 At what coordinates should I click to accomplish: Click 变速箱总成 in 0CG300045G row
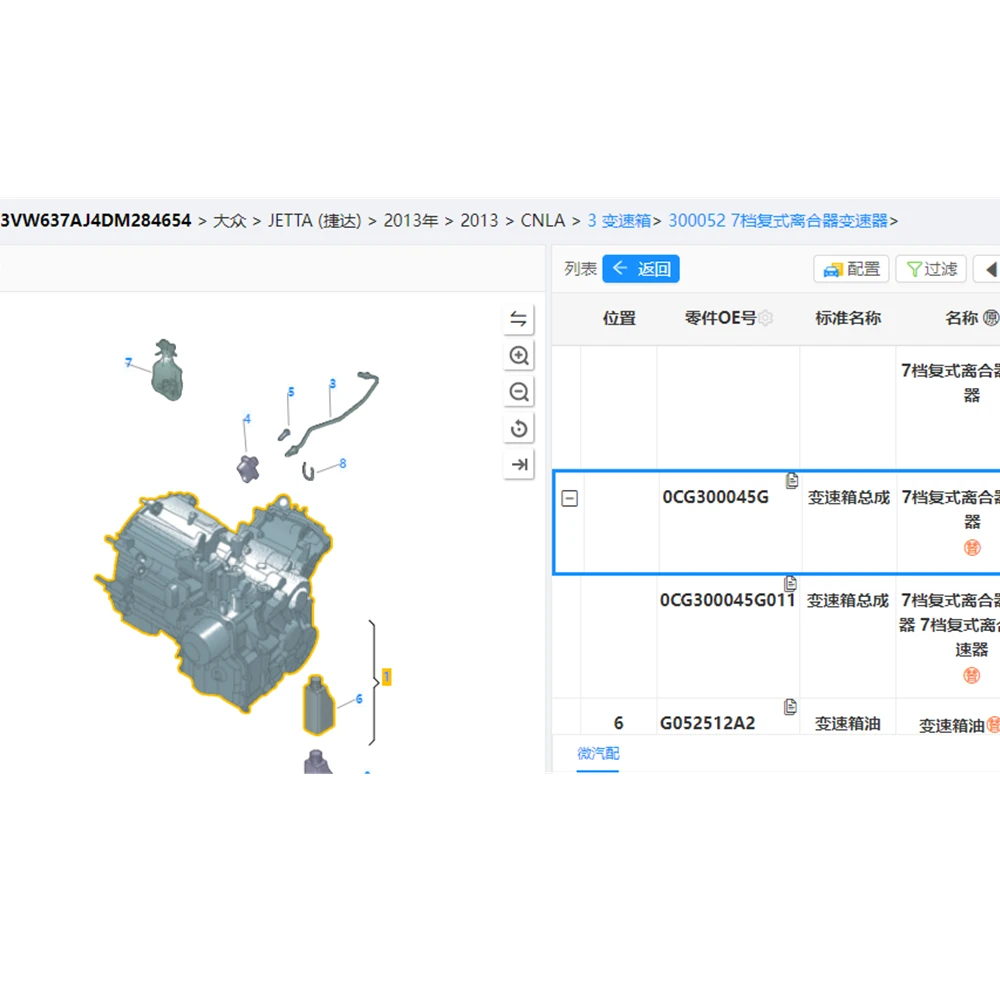click(x=849, y=497)
